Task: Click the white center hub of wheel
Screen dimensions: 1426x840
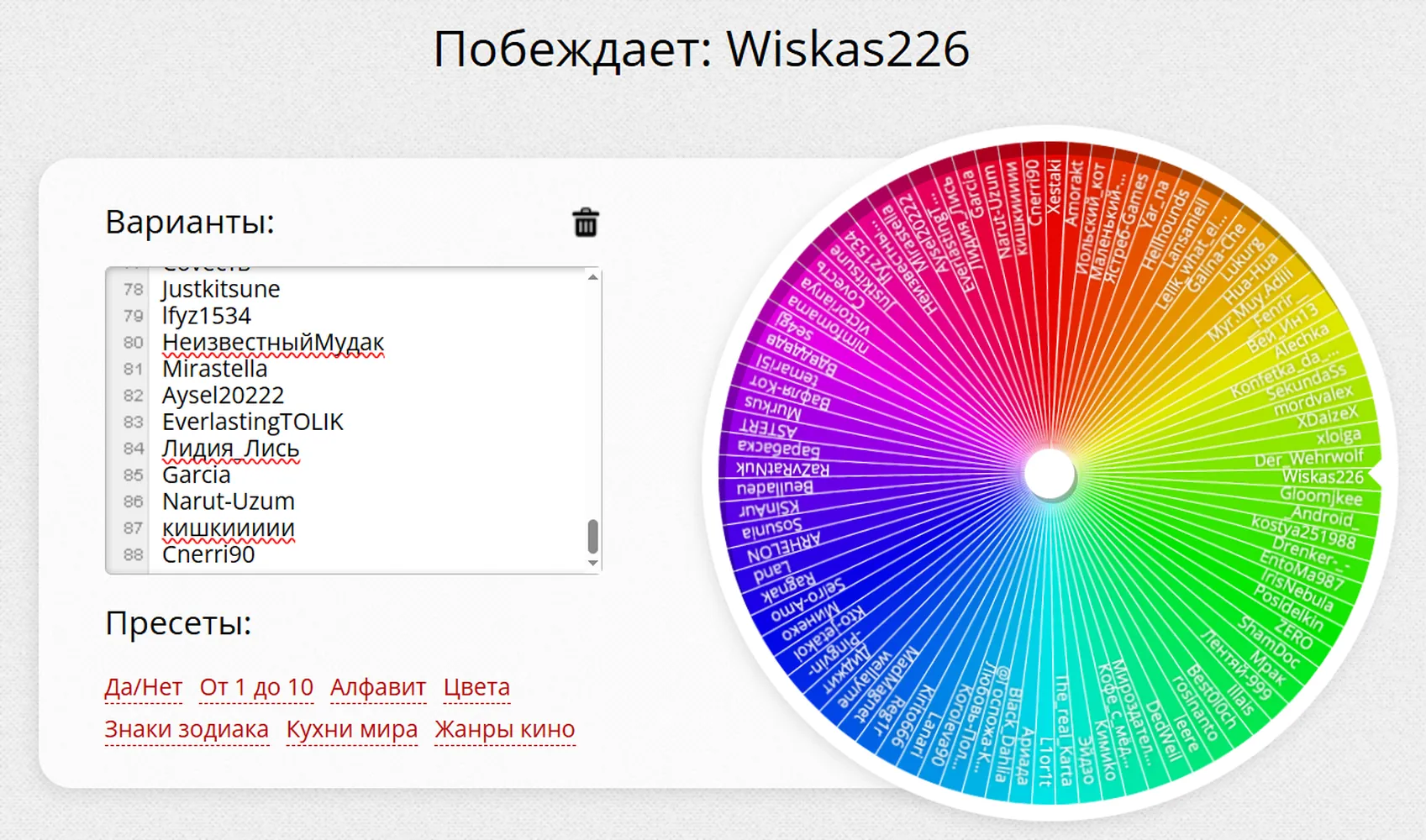Action: tap(1050, 475)
